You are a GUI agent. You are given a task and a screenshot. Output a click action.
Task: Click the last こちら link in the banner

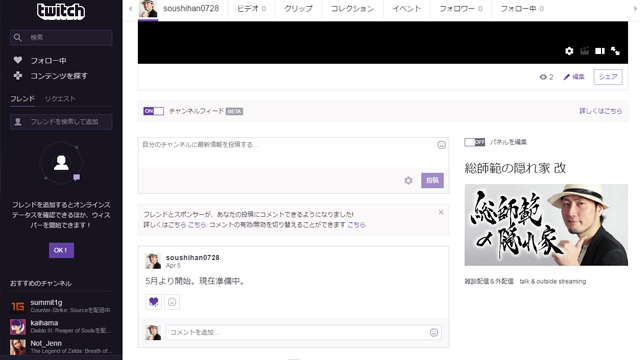356,224
